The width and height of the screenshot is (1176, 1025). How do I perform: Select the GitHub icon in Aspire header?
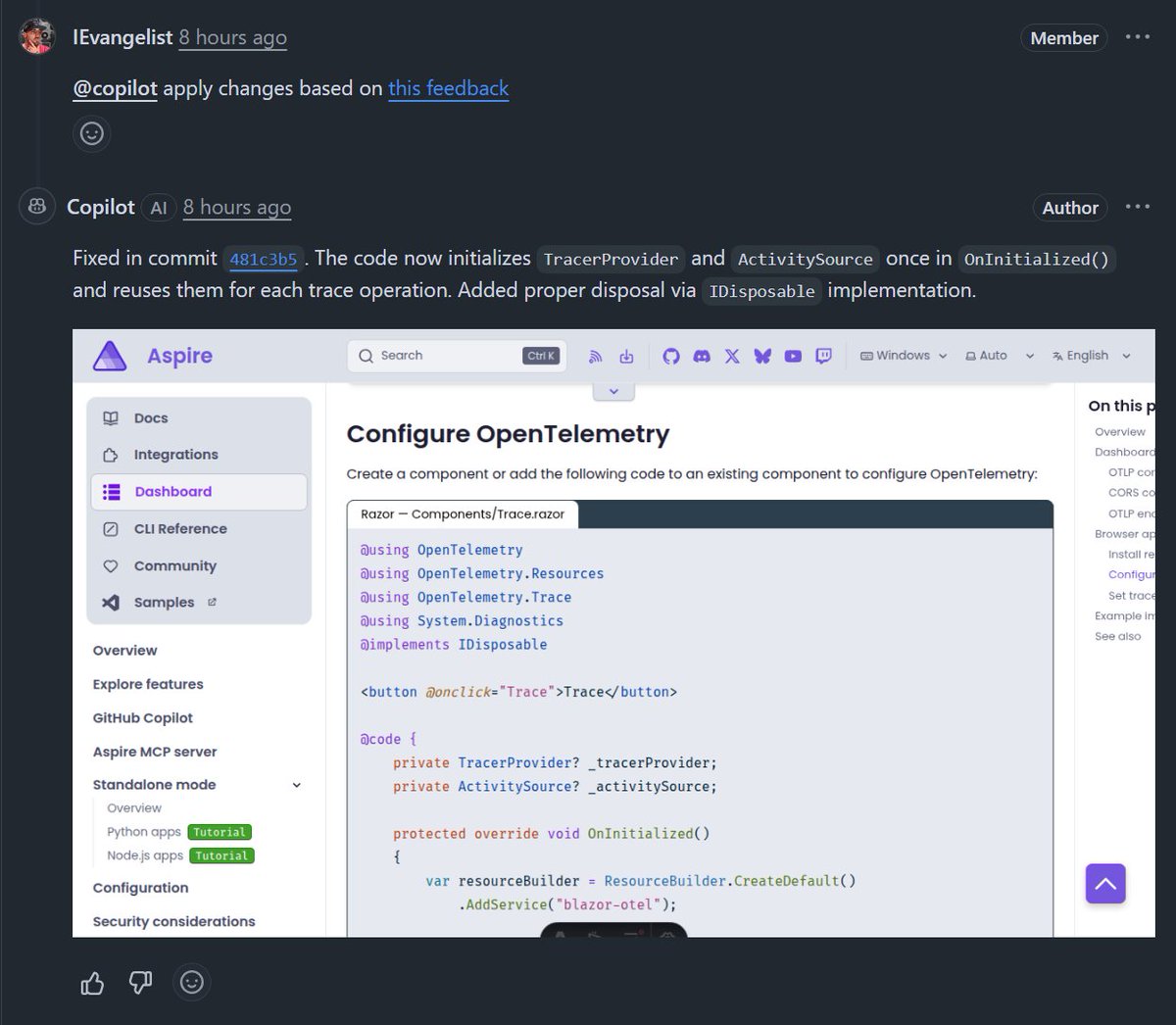tap(671, 356)
